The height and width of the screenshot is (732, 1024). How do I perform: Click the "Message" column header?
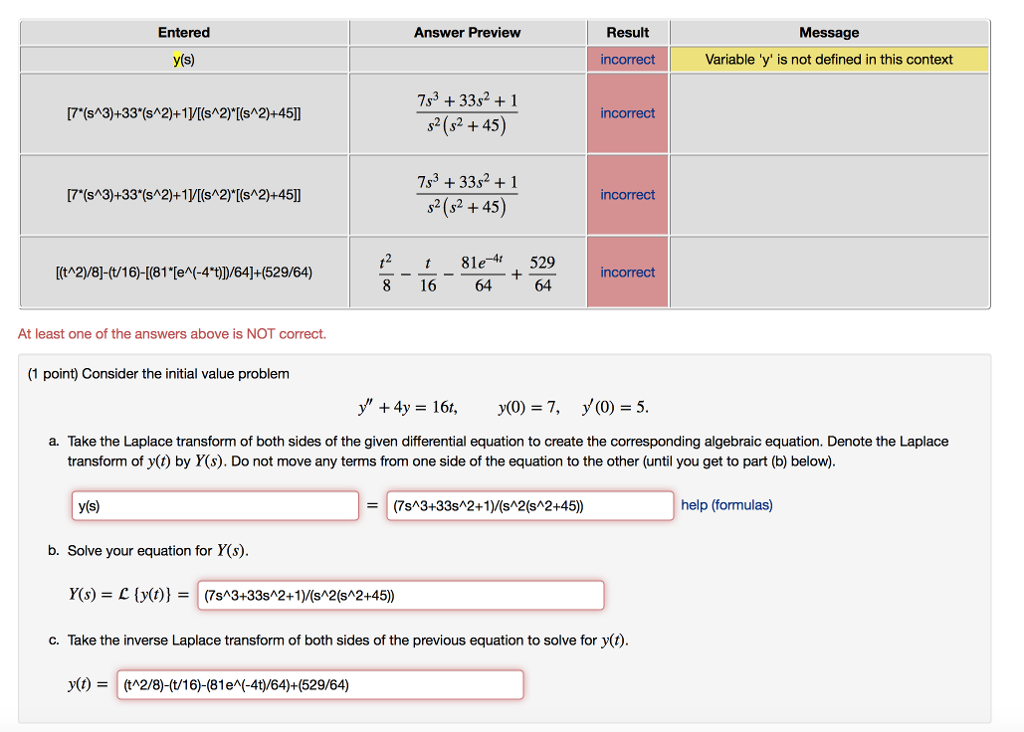tap(829, 33)
